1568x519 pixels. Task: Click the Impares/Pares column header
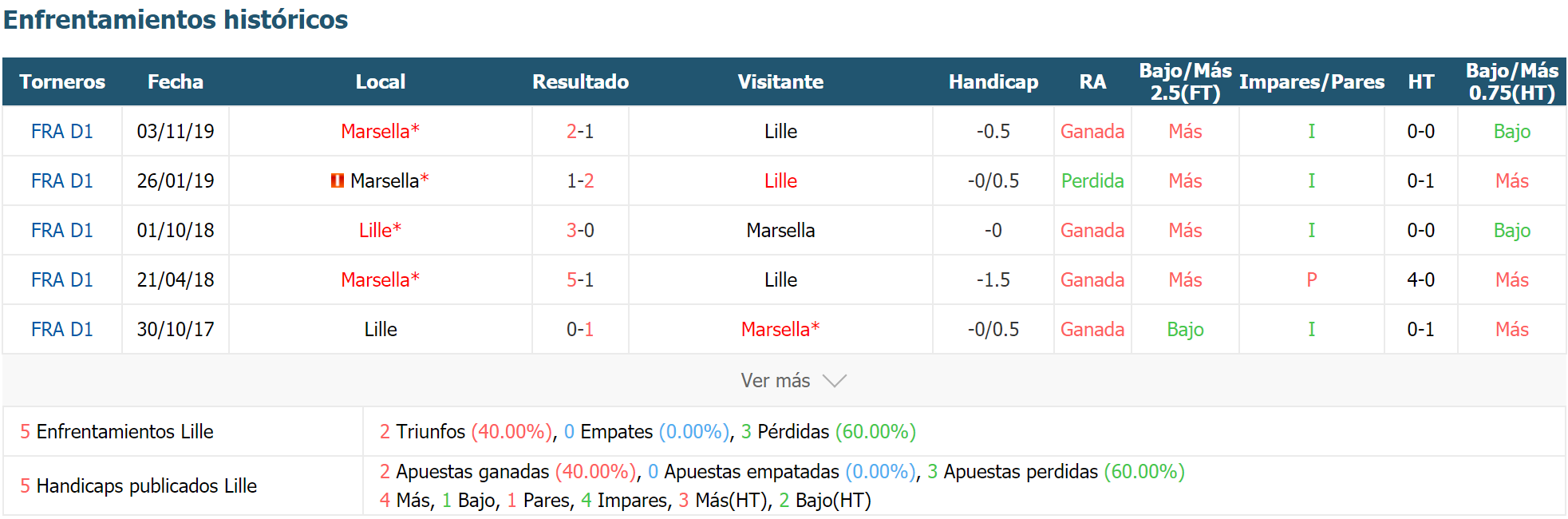tap(1312, 82)
